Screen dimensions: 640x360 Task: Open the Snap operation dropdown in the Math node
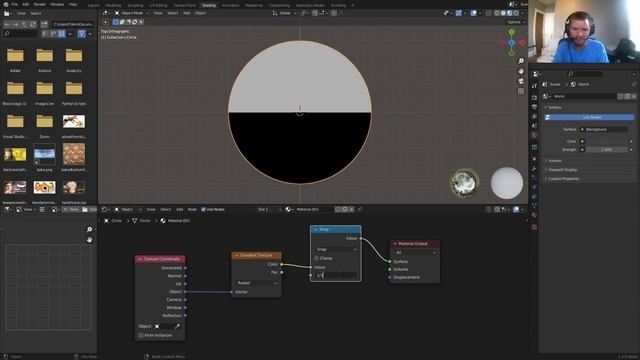point(336,249)
